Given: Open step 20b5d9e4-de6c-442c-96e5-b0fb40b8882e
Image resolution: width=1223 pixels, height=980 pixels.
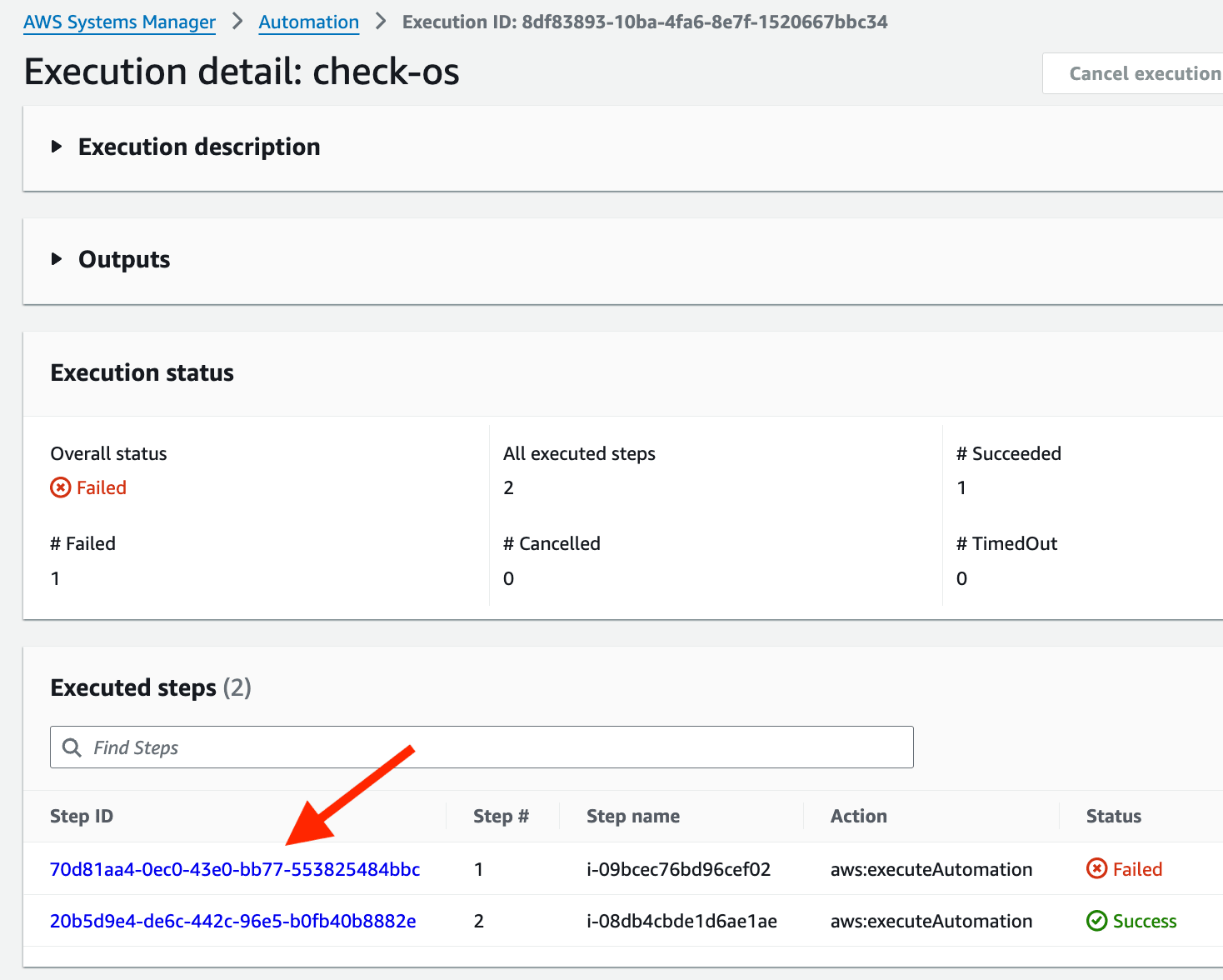Looking at the screenshot, I should click(233, 921).
